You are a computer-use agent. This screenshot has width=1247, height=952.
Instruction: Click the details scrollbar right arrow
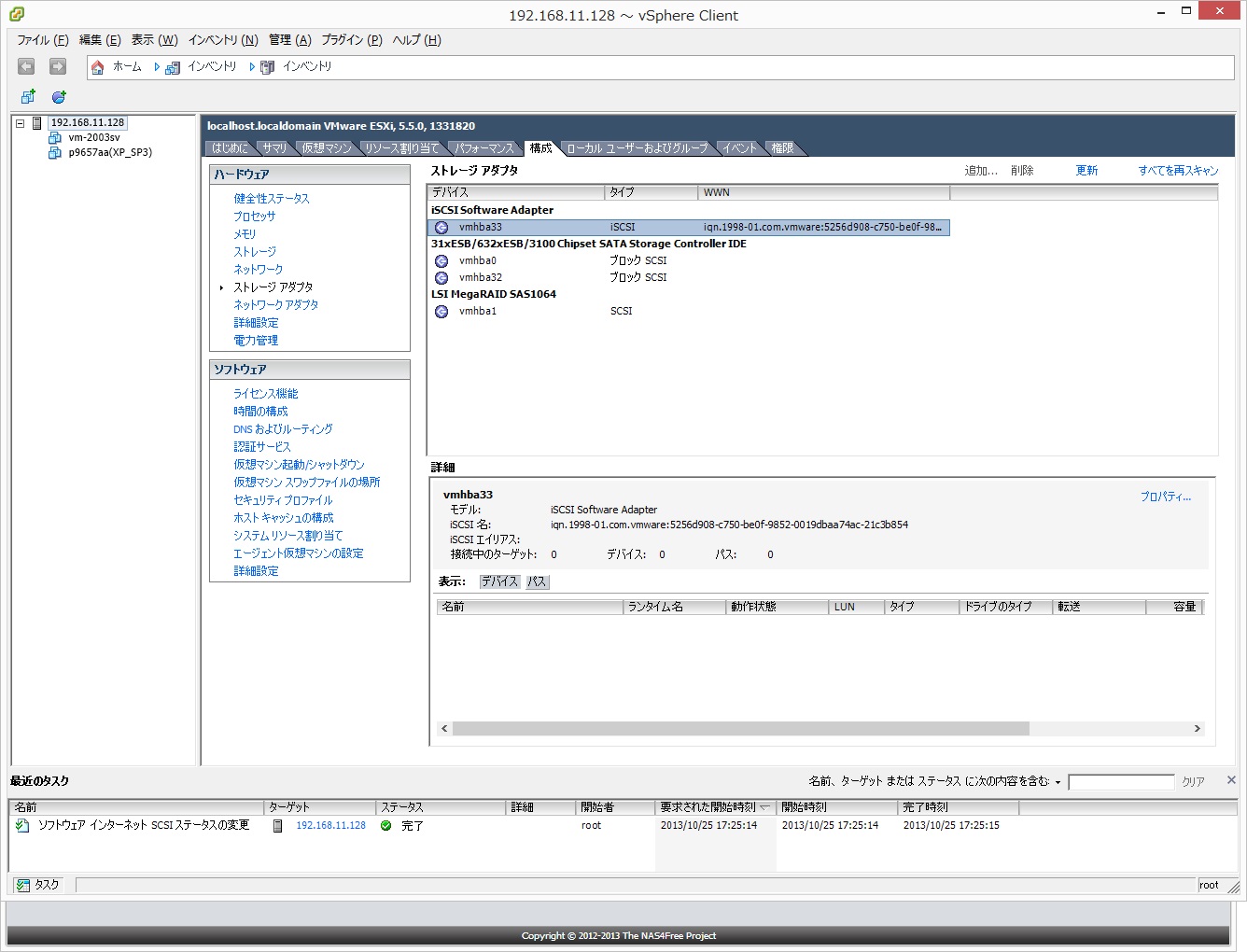coord(1198,728)
